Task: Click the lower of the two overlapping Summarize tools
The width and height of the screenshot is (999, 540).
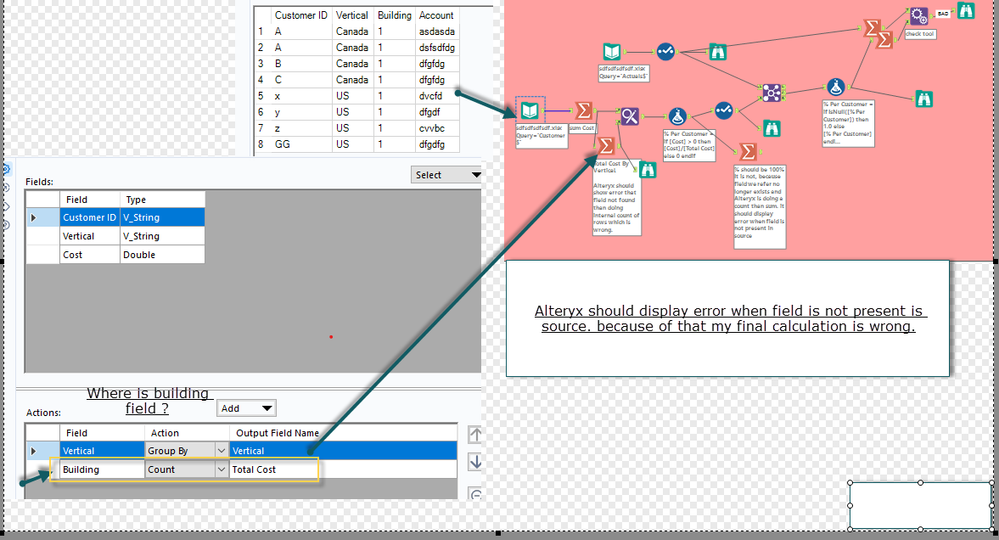Action: [884, 39]
